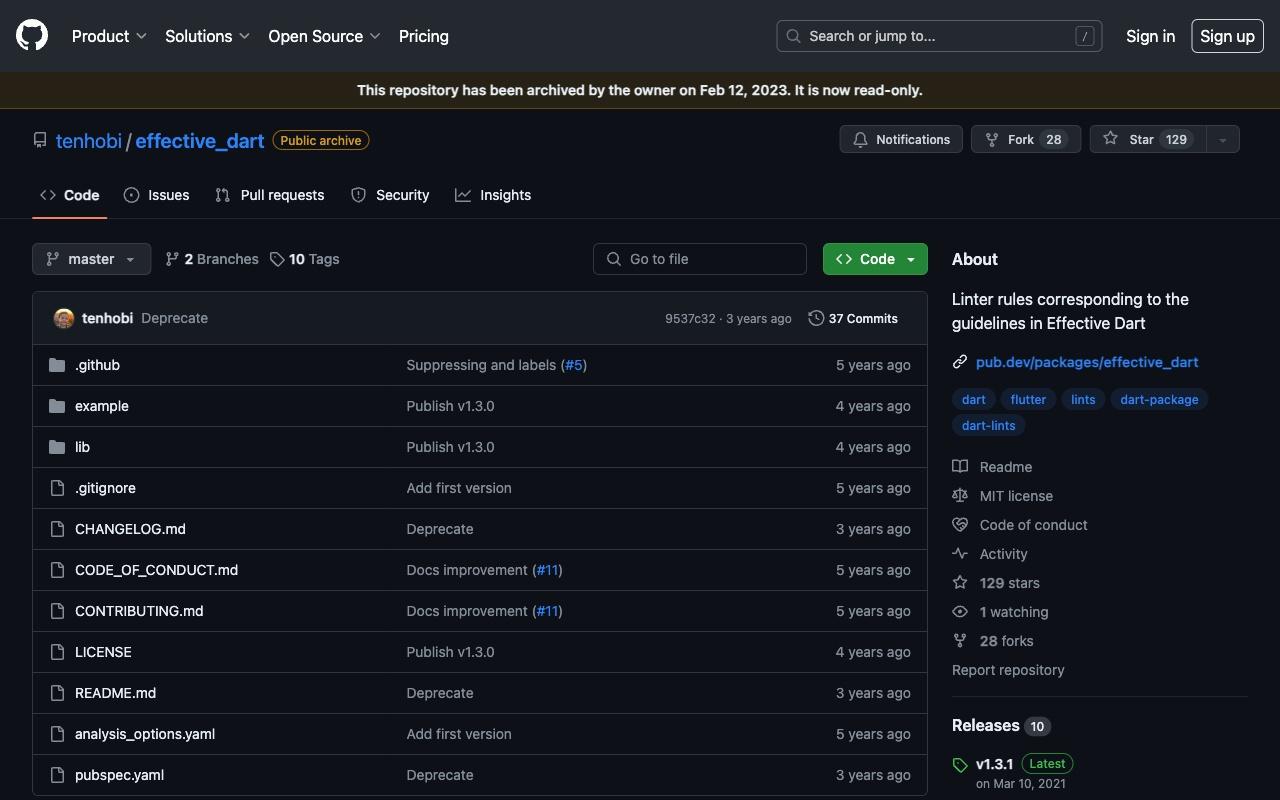Screen dimensions: 1280x800
Task: Click the book icon next to Readme
Action: [x=960, y=467]
